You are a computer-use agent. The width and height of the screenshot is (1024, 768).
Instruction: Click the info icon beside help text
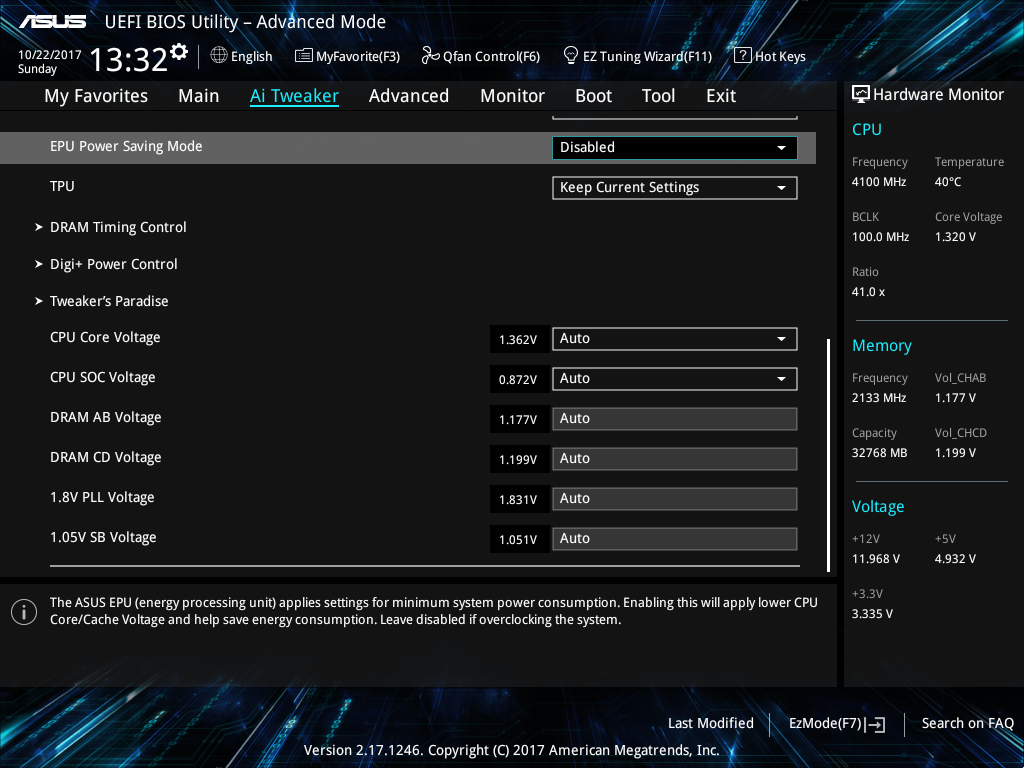click(x=24, y=612)
